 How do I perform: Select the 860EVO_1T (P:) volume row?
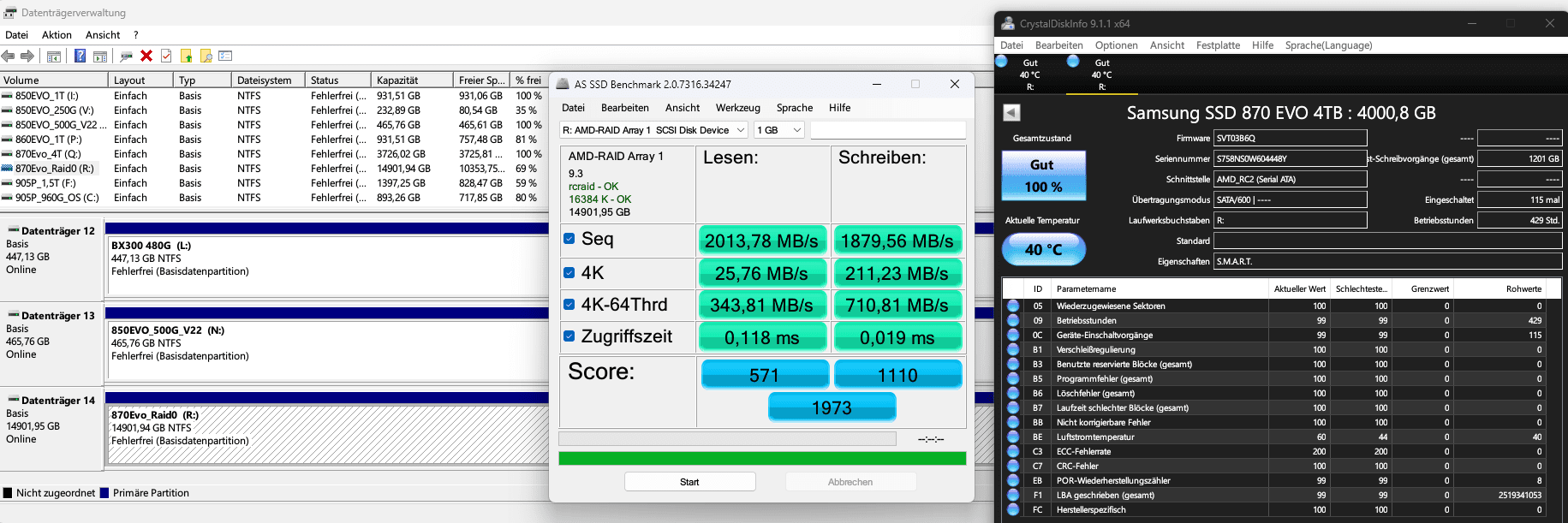coord(272,140)
